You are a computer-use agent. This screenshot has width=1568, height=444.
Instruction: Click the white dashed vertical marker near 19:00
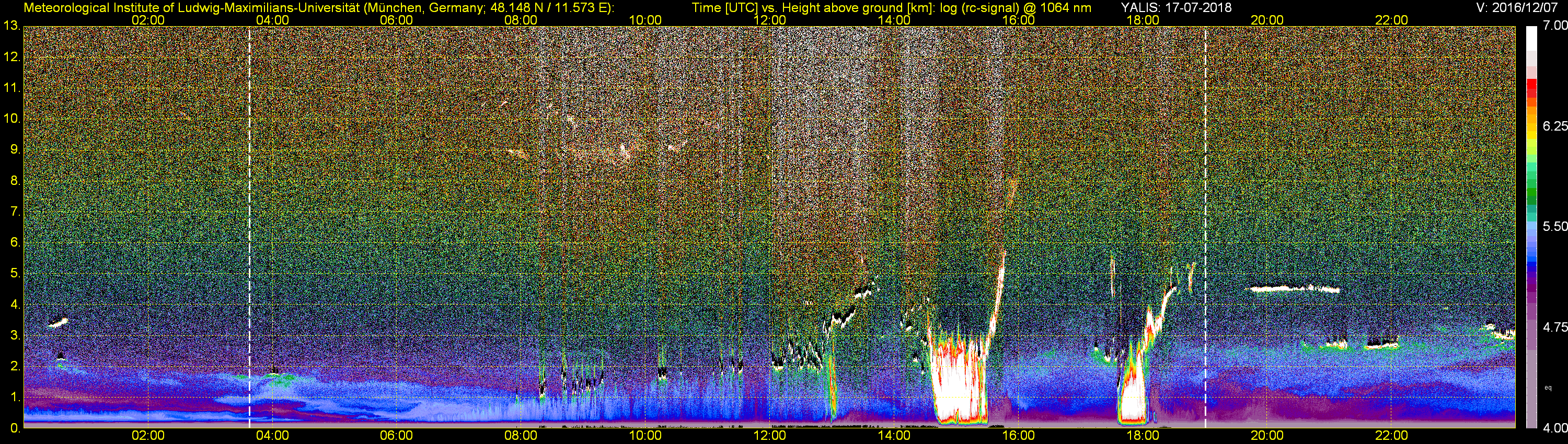click(x=1205, y=227)
